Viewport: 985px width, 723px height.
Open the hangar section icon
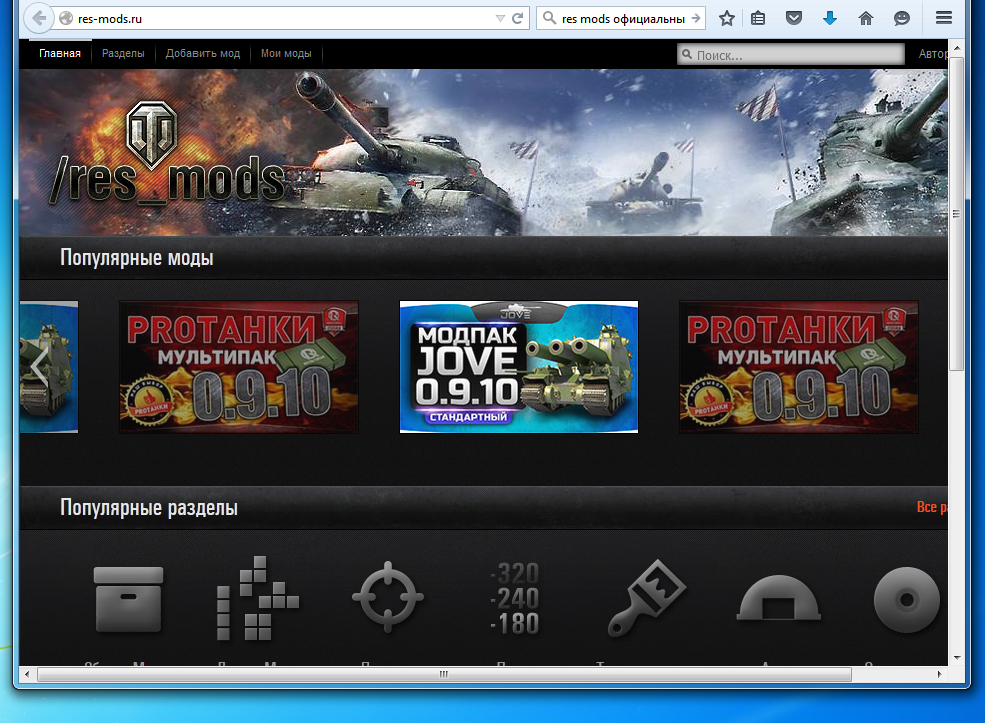click(778, 599)
